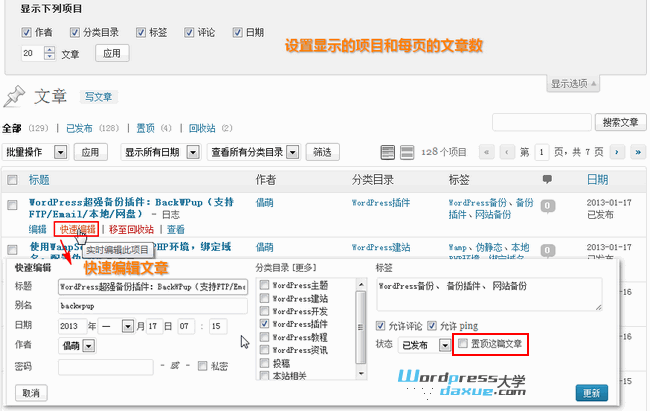Image resolution: width=650 pixels, height=411 pixels.
Task: Switch to excerpt view icon
Action: 407,152
